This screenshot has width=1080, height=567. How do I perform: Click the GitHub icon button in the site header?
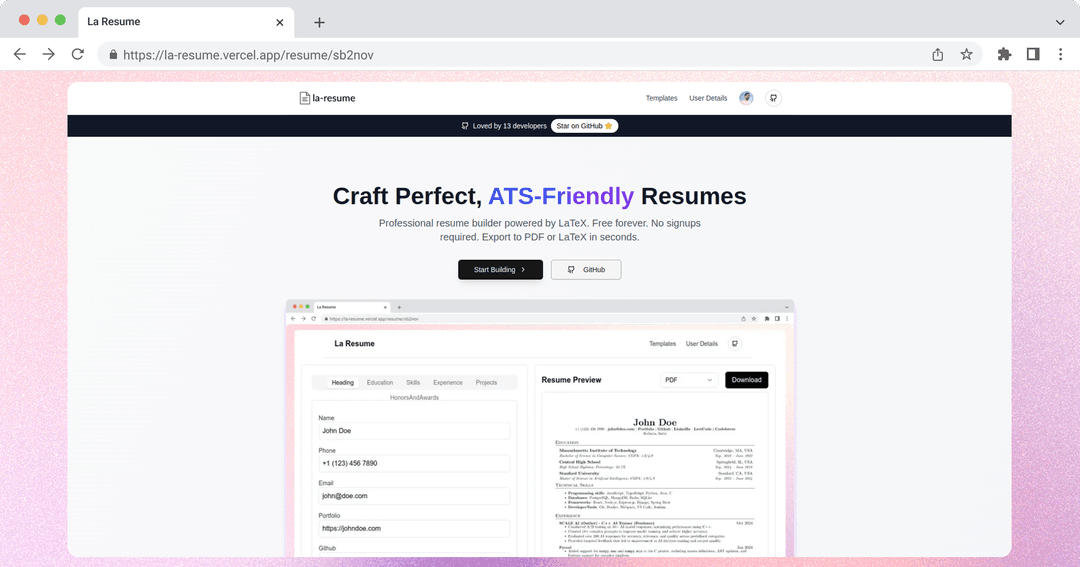pyautogui.click(x=773, y=98)
